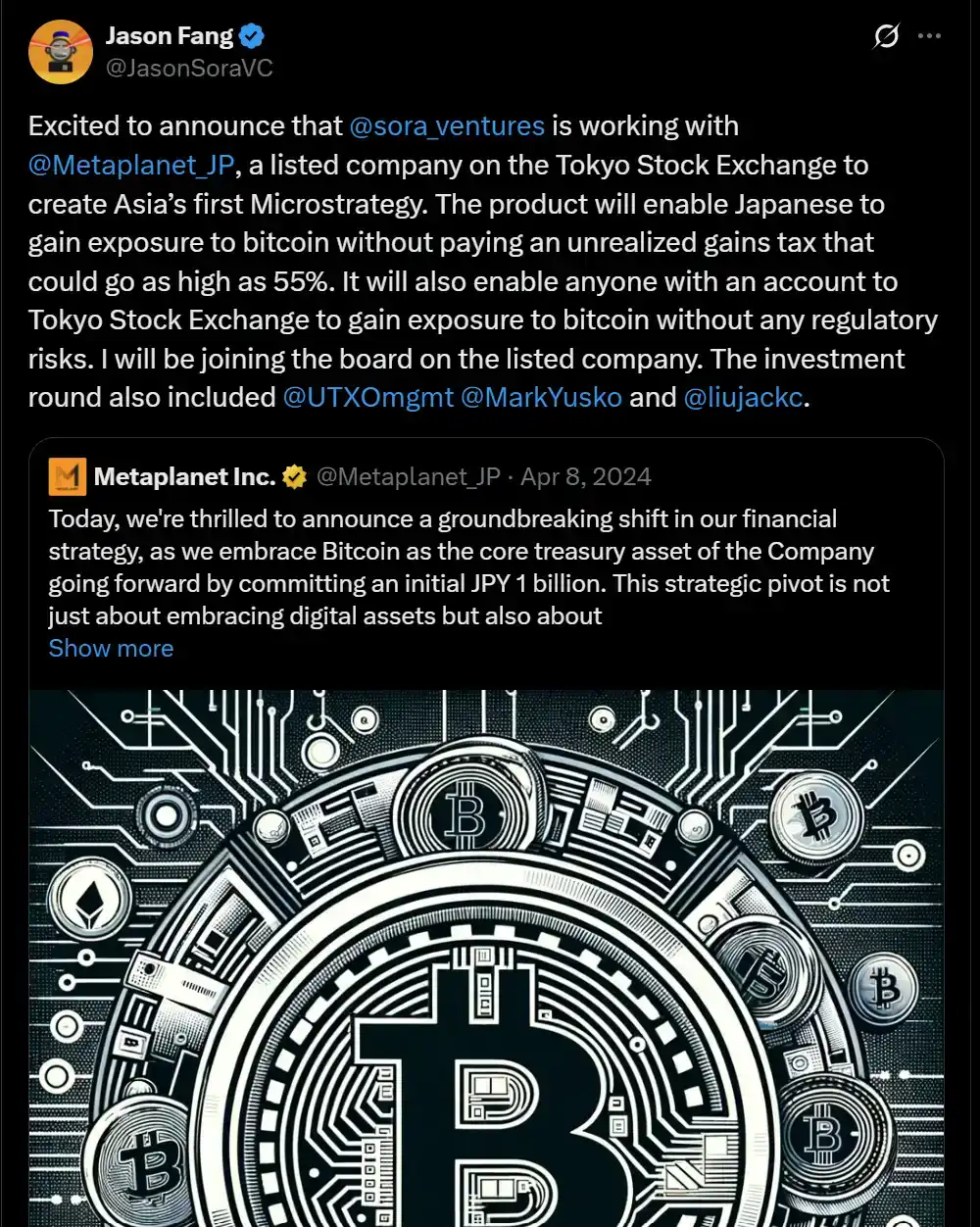Click the Metaplanet Inc. name in quoted post

pos(184,477)
